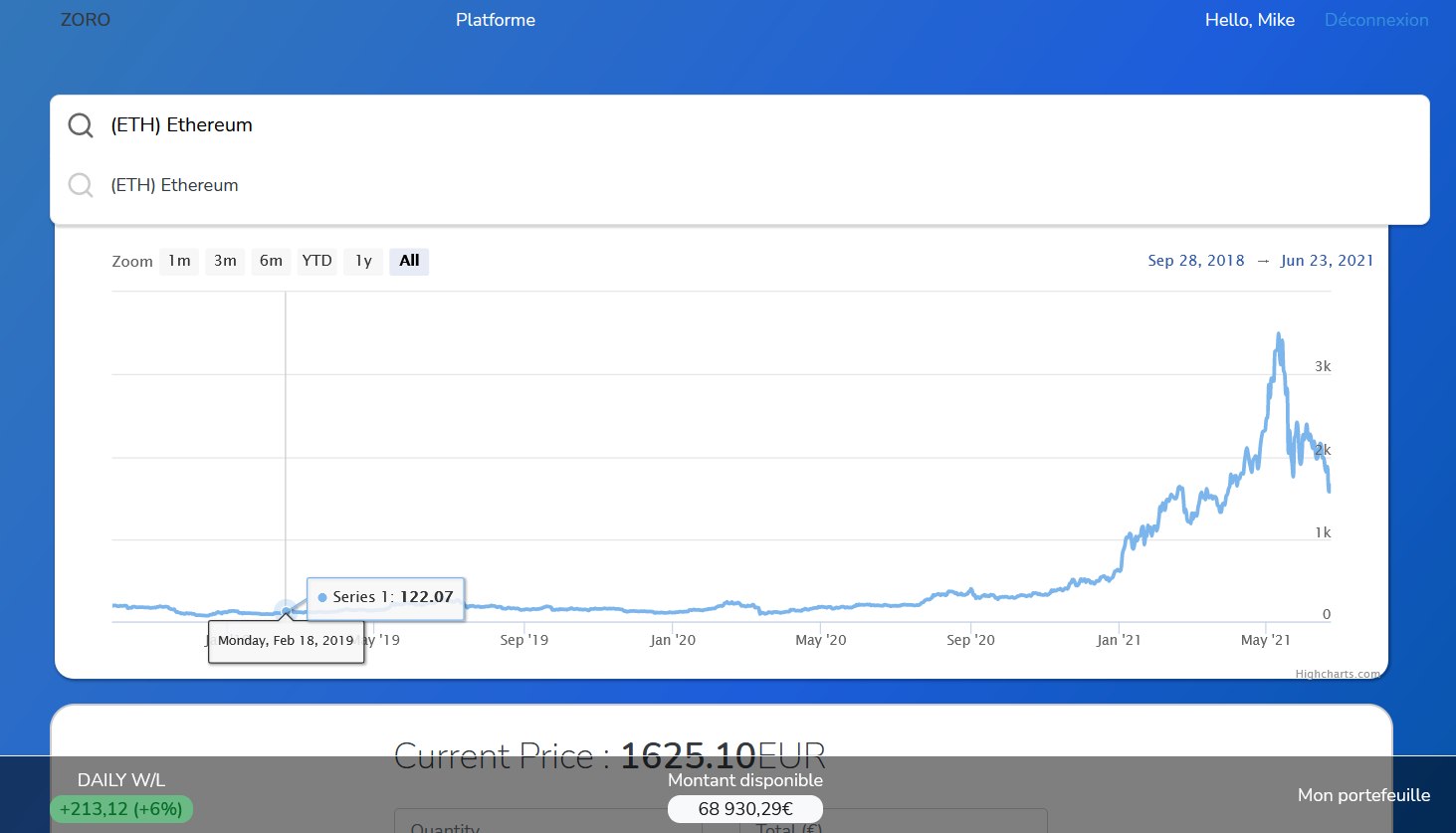Click the 68 930,29€ available balance
This screenshot has height=833, width=1456.
click(x=745, y=809)
